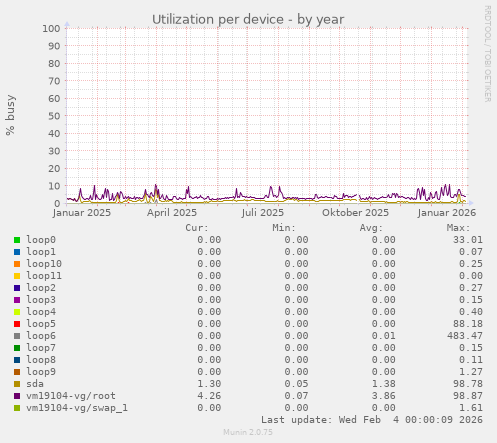Image resolution: width=497 pixels, height=443 pixels.
Task: Click the loop9 legend label
Action: pyautogui.click(x=41, y=372)
